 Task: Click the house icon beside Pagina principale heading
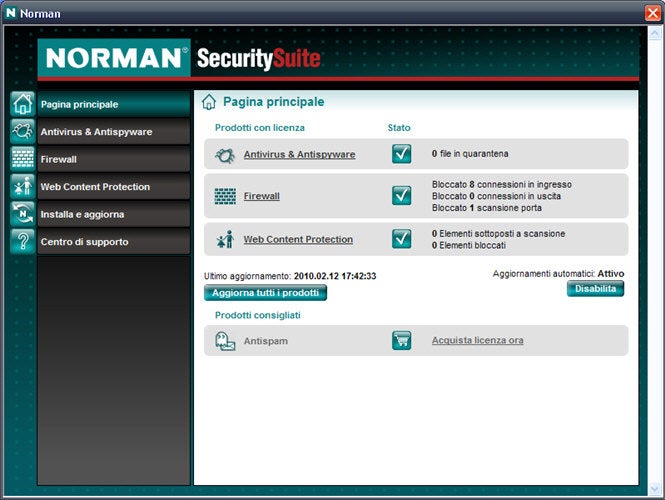pos(209,102)
